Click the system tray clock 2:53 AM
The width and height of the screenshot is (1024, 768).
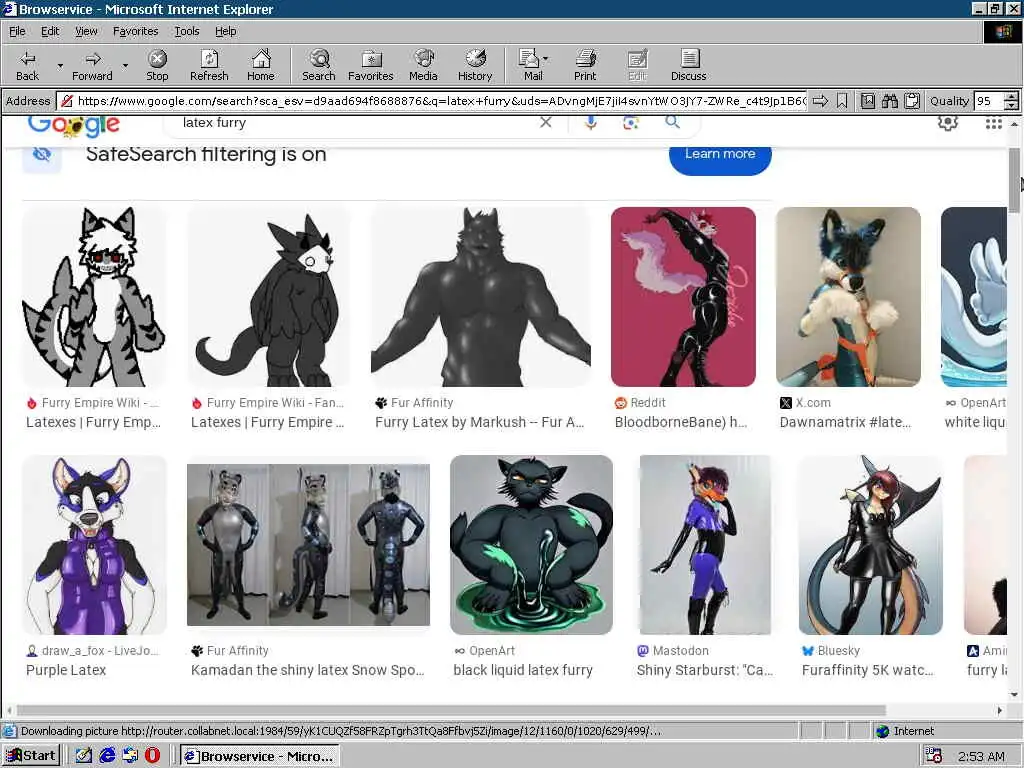click(x=981, y=756)
